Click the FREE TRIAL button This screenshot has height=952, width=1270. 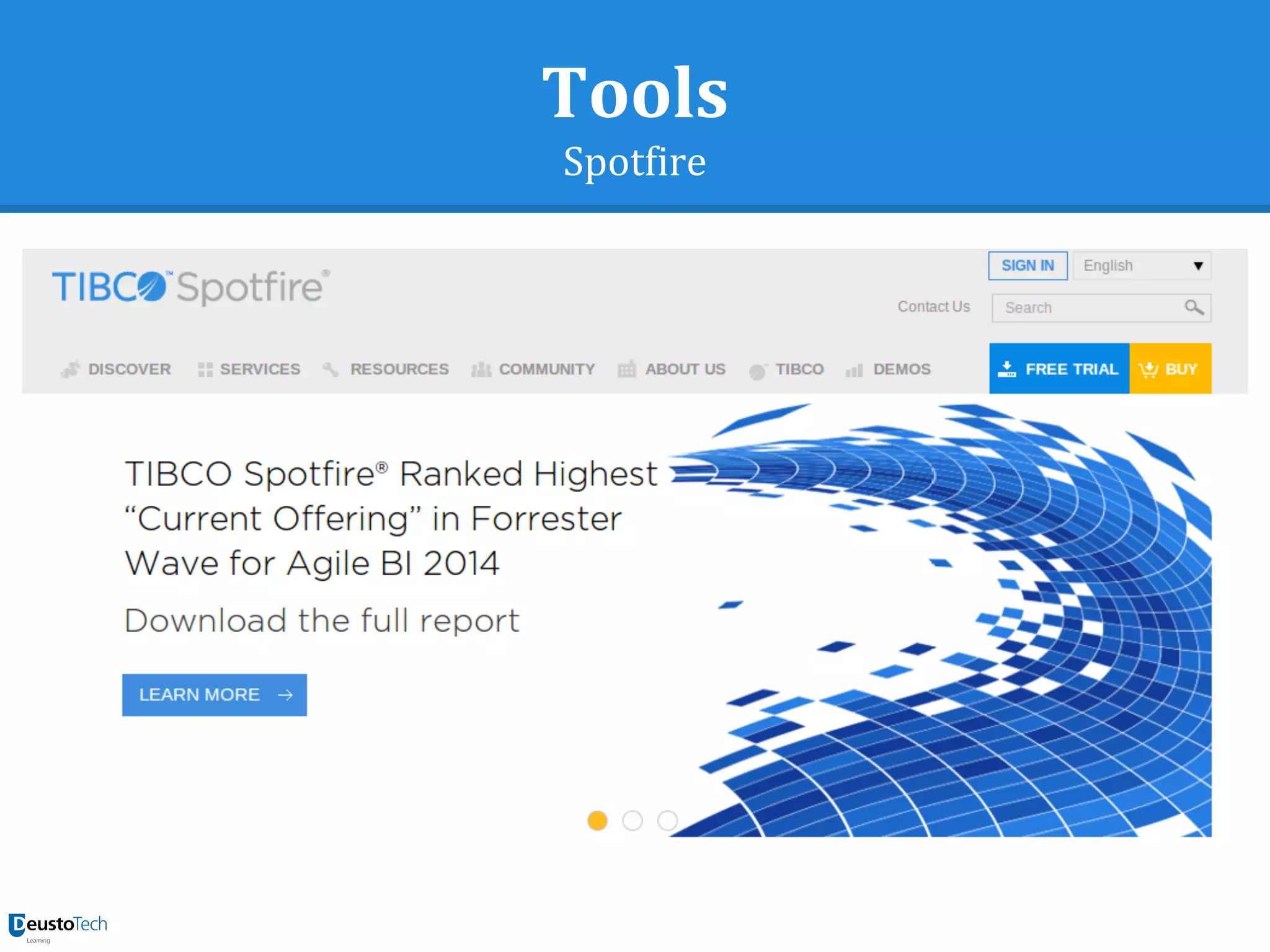pos(1059,369)
